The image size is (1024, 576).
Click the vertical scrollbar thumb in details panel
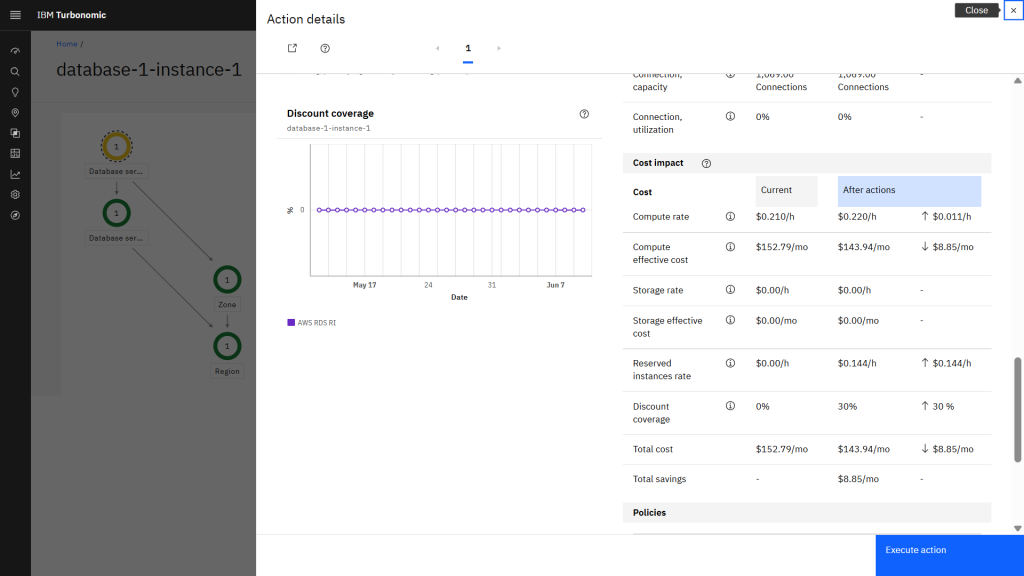pos(1017,409)
